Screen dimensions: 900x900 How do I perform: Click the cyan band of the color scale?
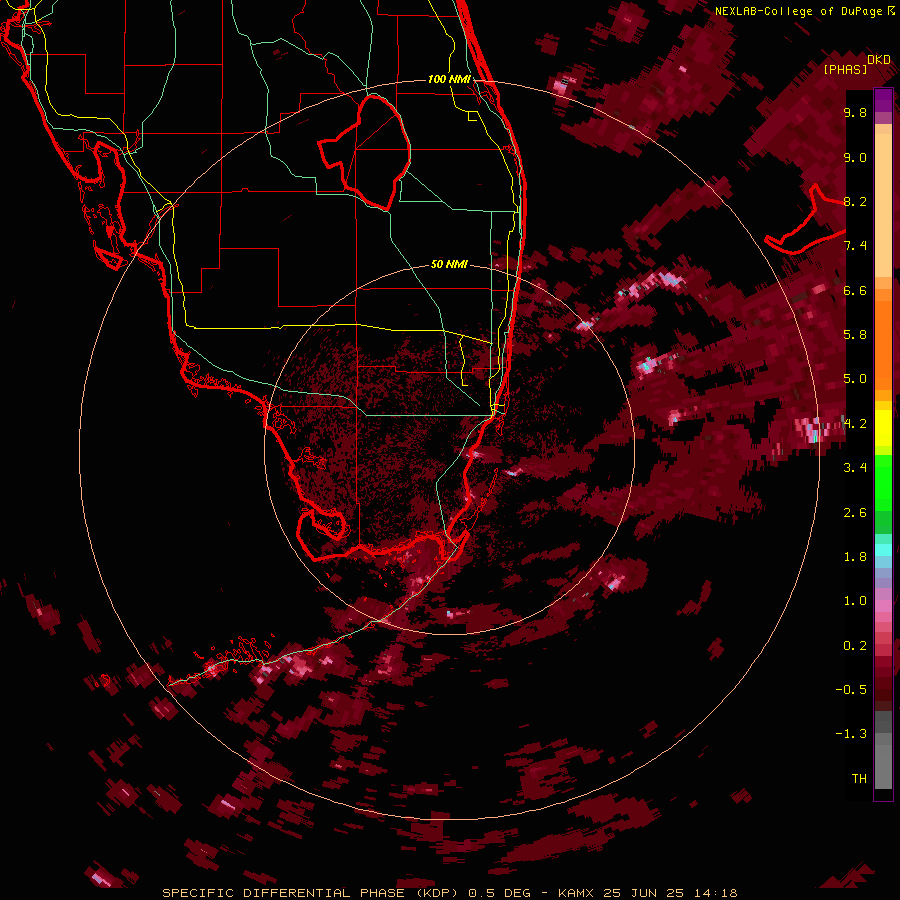(x=883, y=550)
